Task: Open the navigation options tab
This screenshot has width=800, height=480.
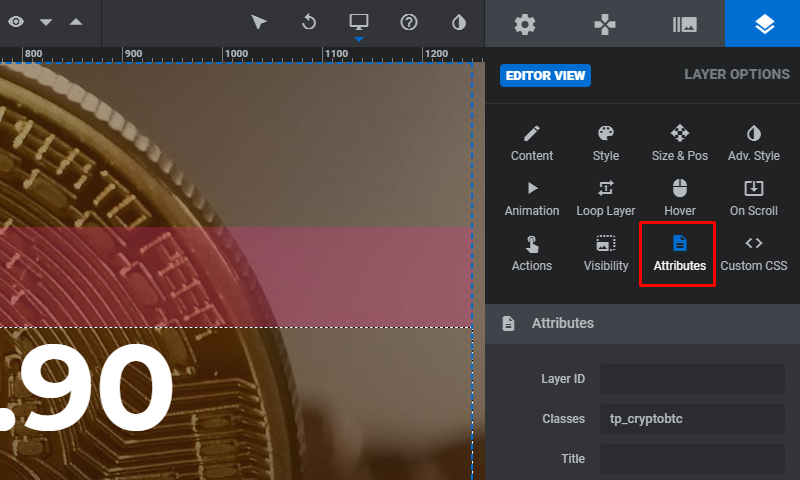Action: [605, 24]
